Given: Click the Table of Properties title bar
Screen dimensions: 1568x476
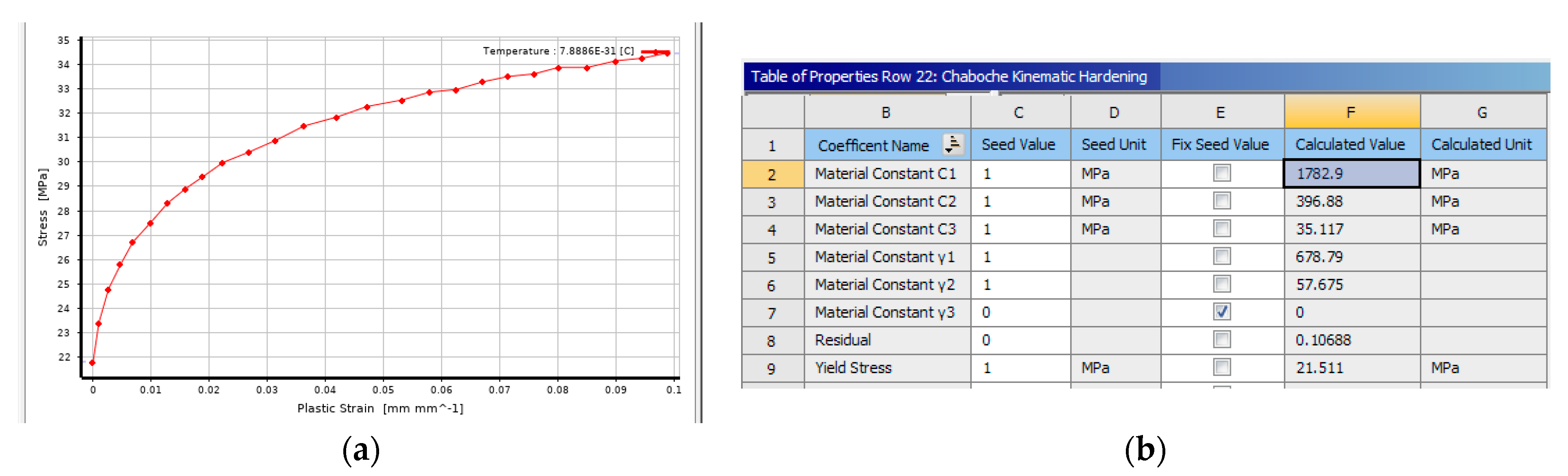Looking at the screenshot, I should click(950, 77).
